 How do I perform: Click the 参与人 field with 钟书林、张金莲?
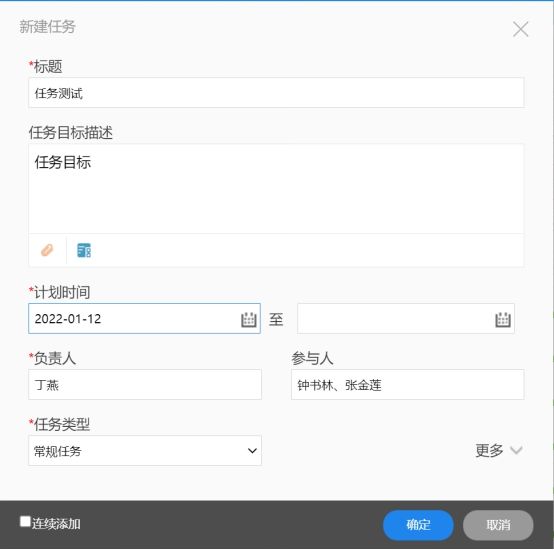tap(407, 385)
